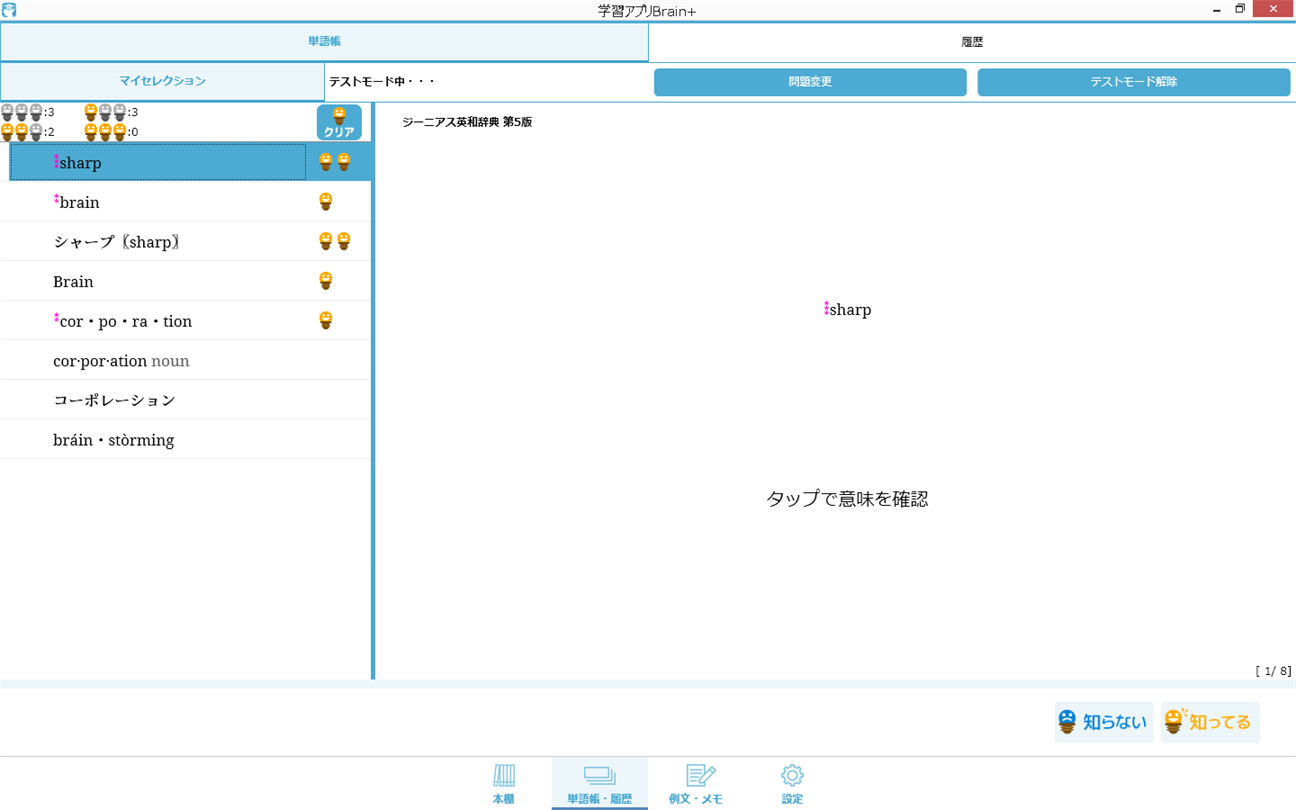Click lightbulb icons beside シャープ entry
Image resolution: width=1296 pixels, height=810 pixels.
pyautogui.click(x=335, y=241)
